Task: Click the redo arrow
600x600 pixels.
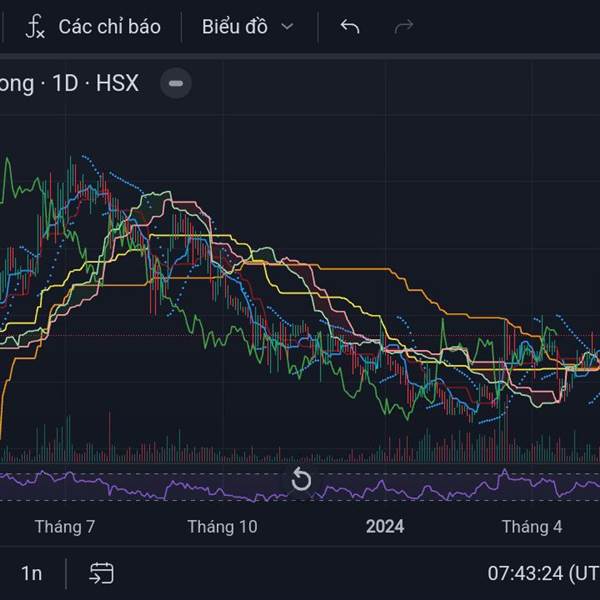Action: click(x=404, y=26)
